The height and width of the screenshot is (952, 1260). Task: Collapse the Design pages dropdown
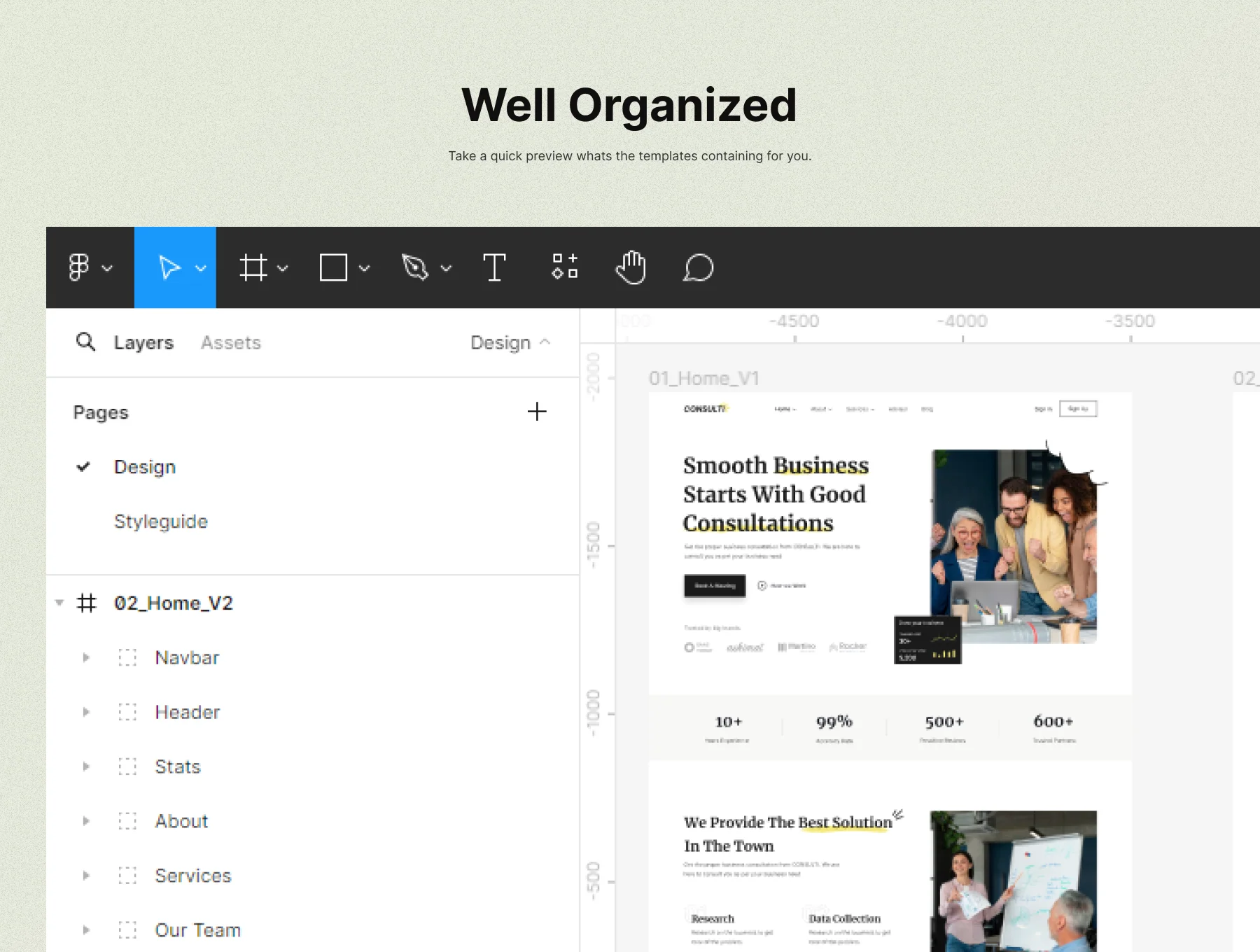(545, 342)
